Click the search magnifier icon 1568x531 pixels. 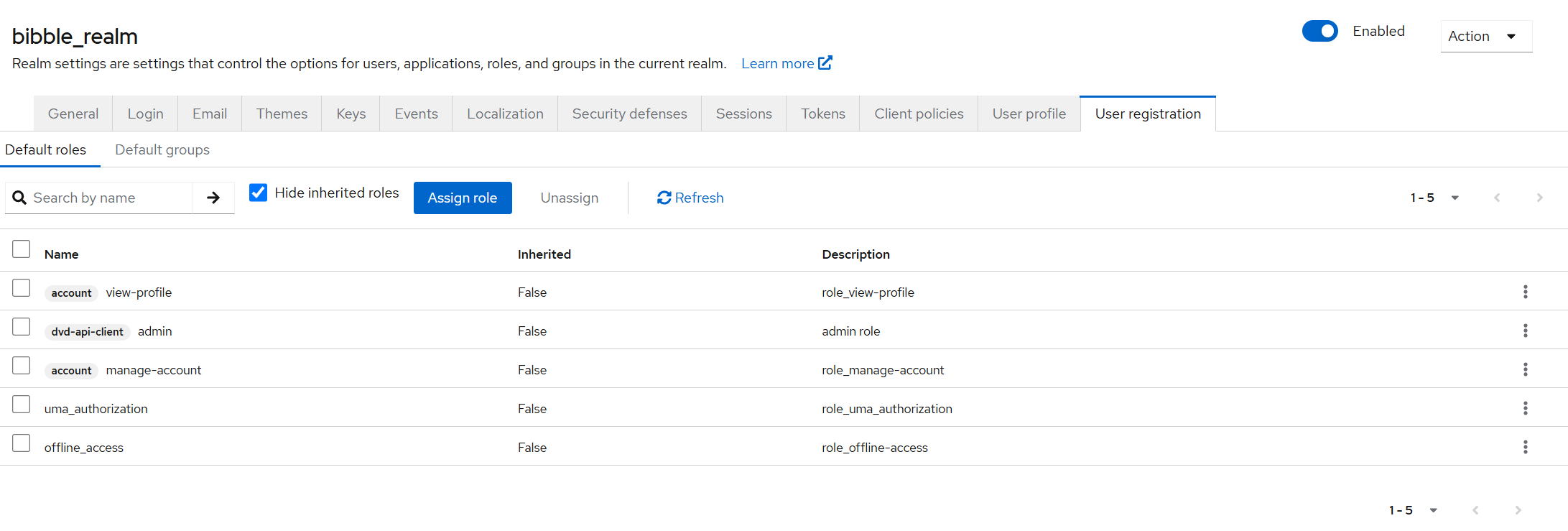(19, 198)
